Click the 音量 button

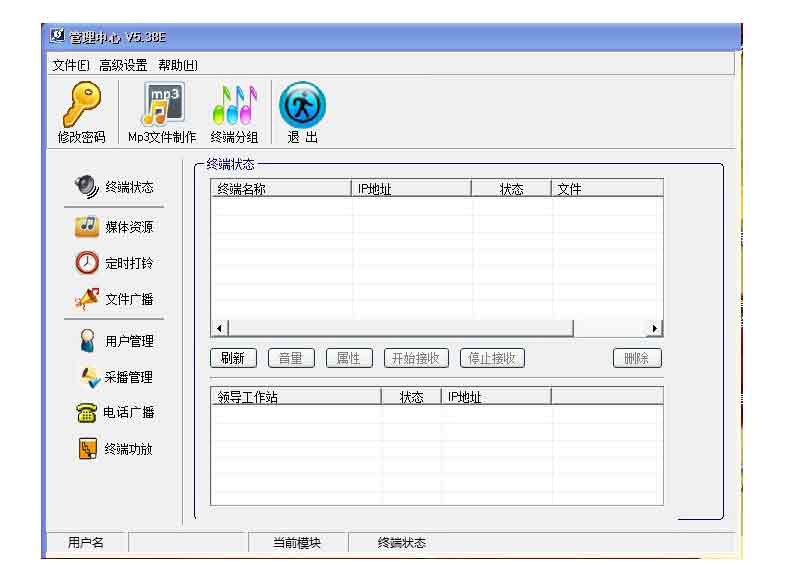click(x=291, y=358)
